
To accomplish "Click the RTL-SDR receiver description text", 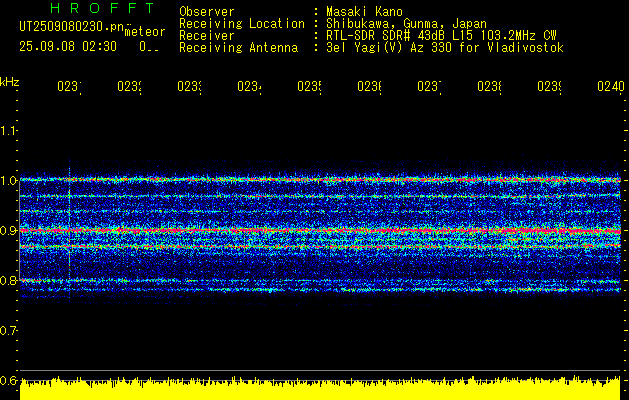I will pos(441,36).
